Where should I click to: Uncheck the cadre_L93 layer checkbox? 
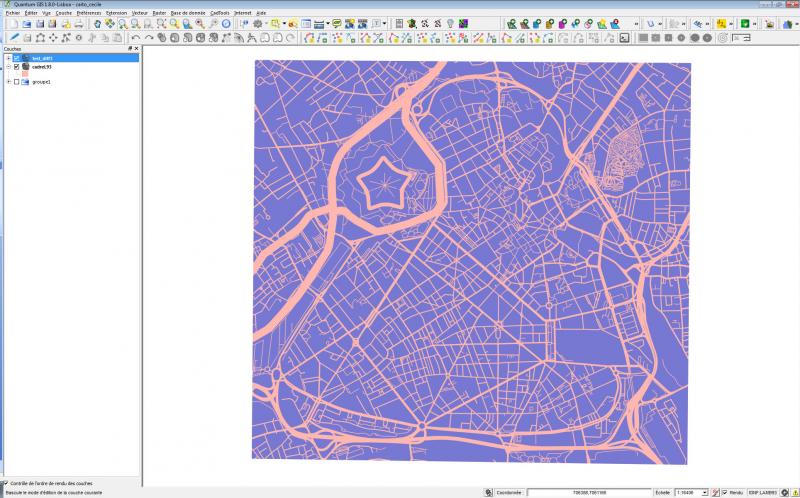point(16,66)
